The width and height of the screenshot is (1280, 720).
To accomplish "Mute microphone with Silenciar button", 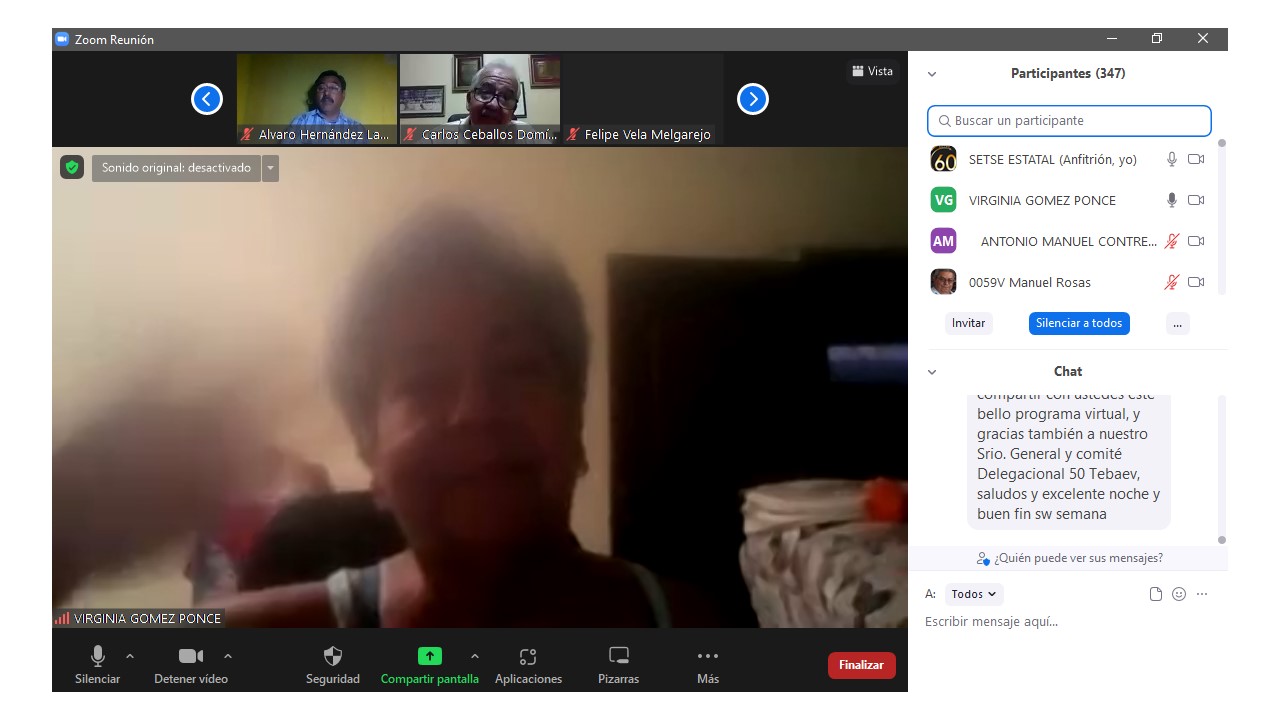I will tap(97, 665).
